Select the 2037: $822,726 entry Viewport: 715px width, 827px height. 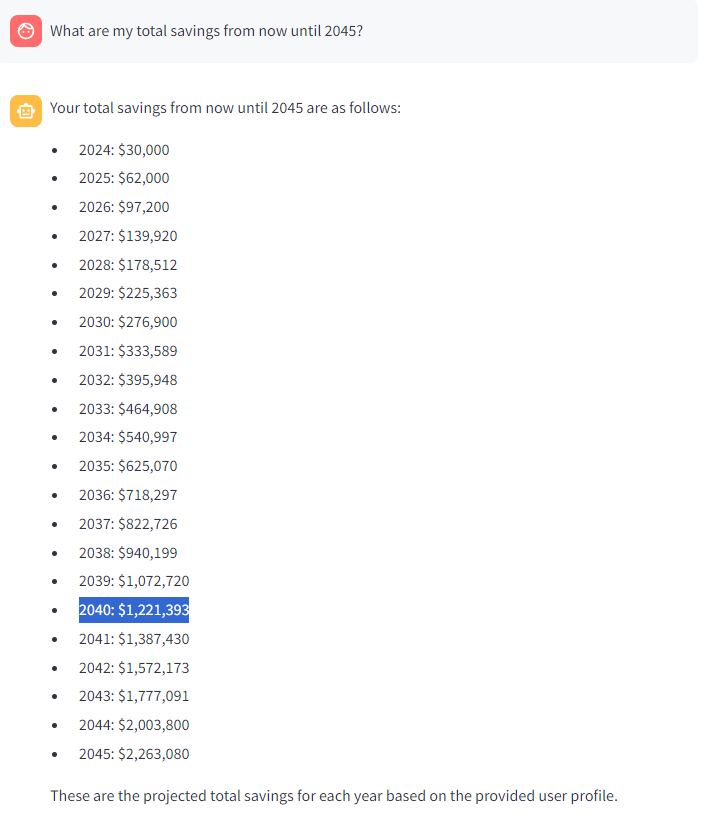pyautogui.click(x=128, y=524)
